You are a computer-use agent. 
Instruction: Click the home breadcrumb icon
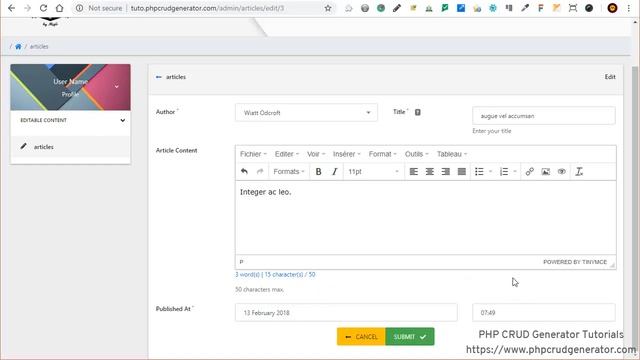click(x=18, y=47)
